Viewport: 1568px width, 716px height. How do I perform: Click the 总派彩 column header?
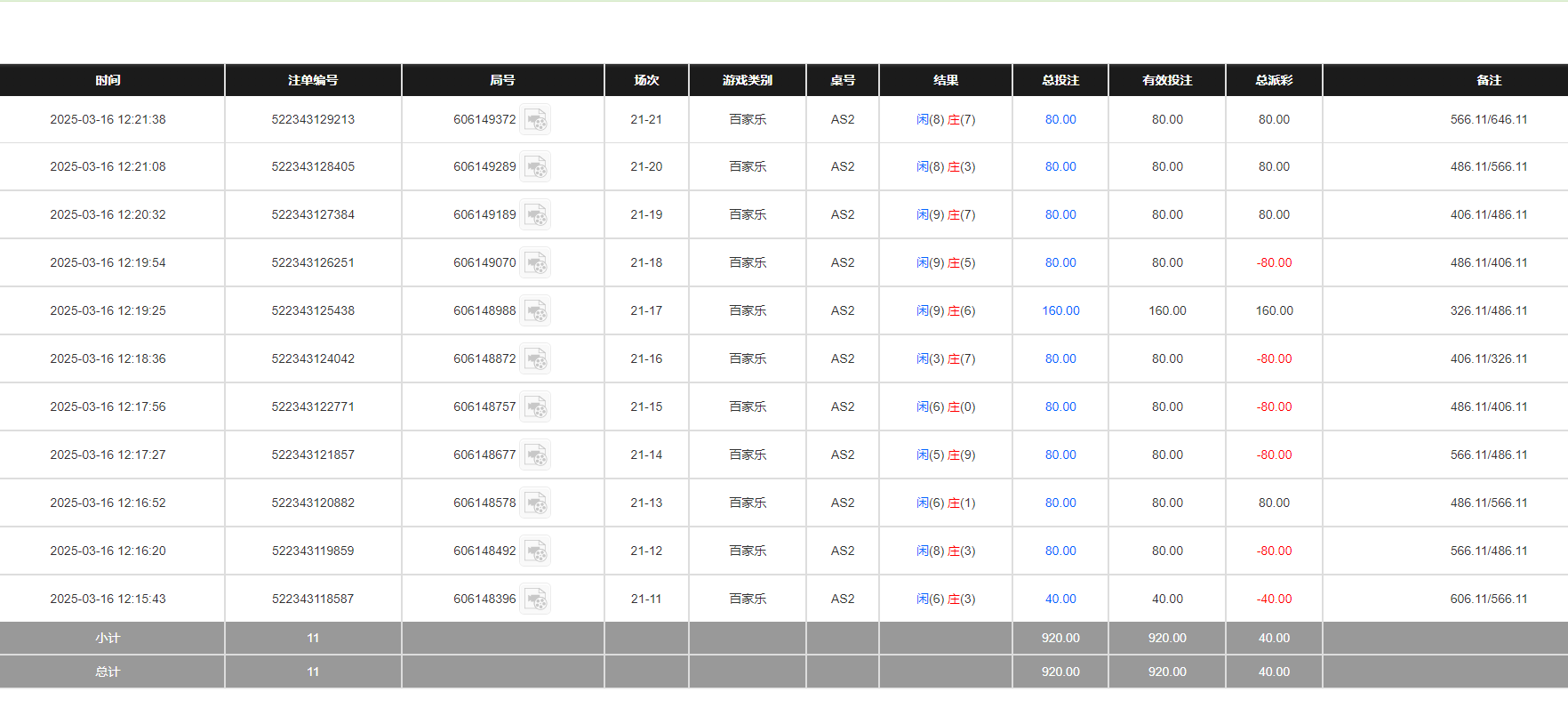[x=1274, y=80]
